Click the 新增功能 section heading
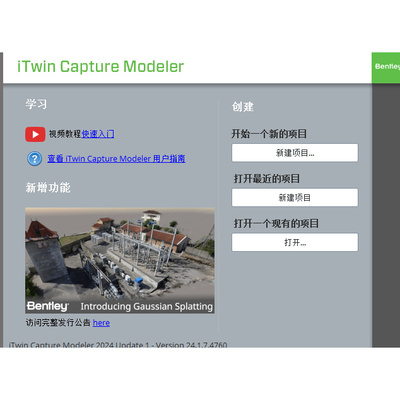The height and width of the screenshot is (400, 400). pyautogui.click(x=48, y=188)
